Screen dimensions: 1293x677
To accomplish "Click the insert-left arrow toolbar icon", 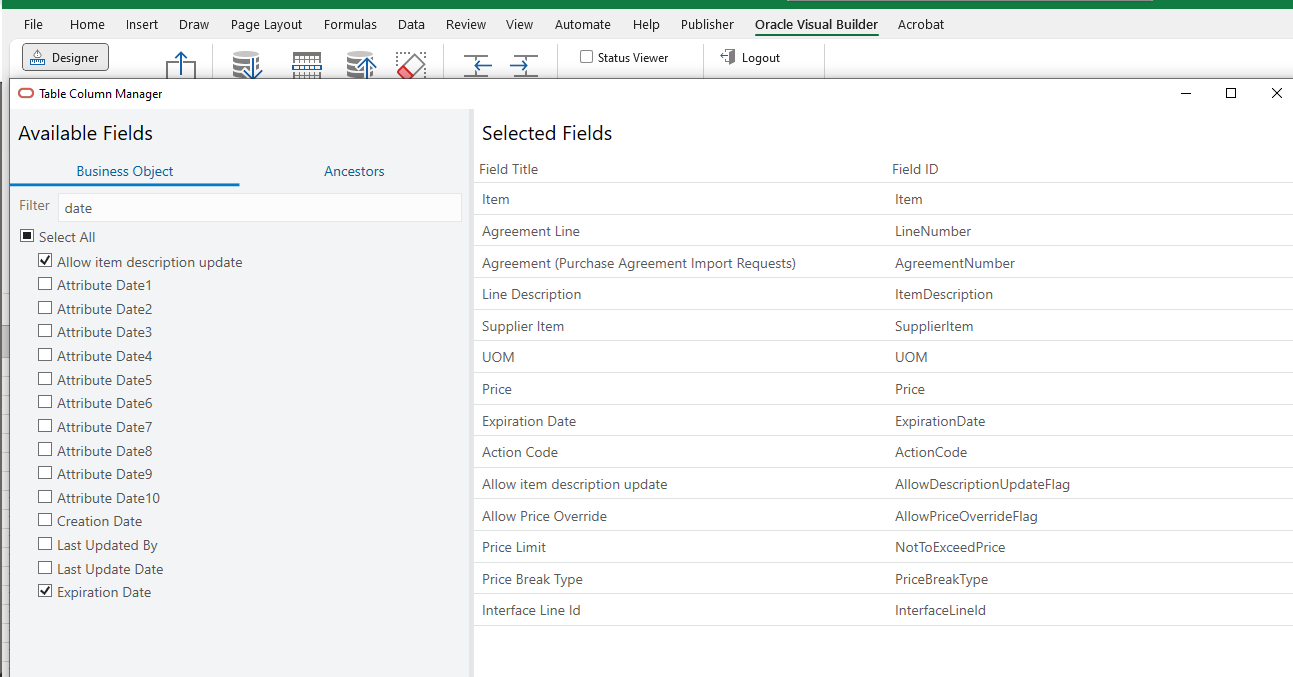I will 477,64.
